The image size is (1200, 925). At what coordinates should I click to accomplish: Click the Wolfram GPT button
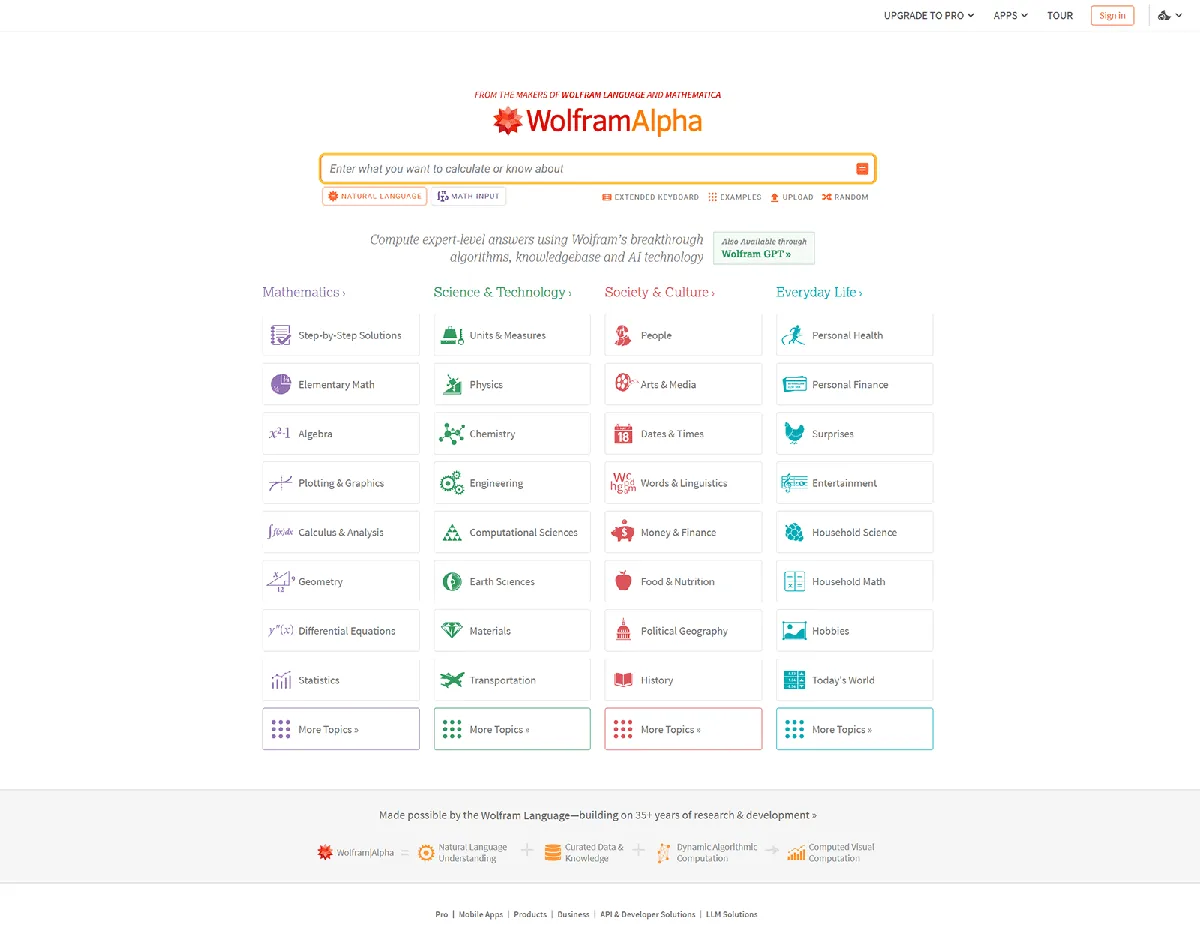764,248
